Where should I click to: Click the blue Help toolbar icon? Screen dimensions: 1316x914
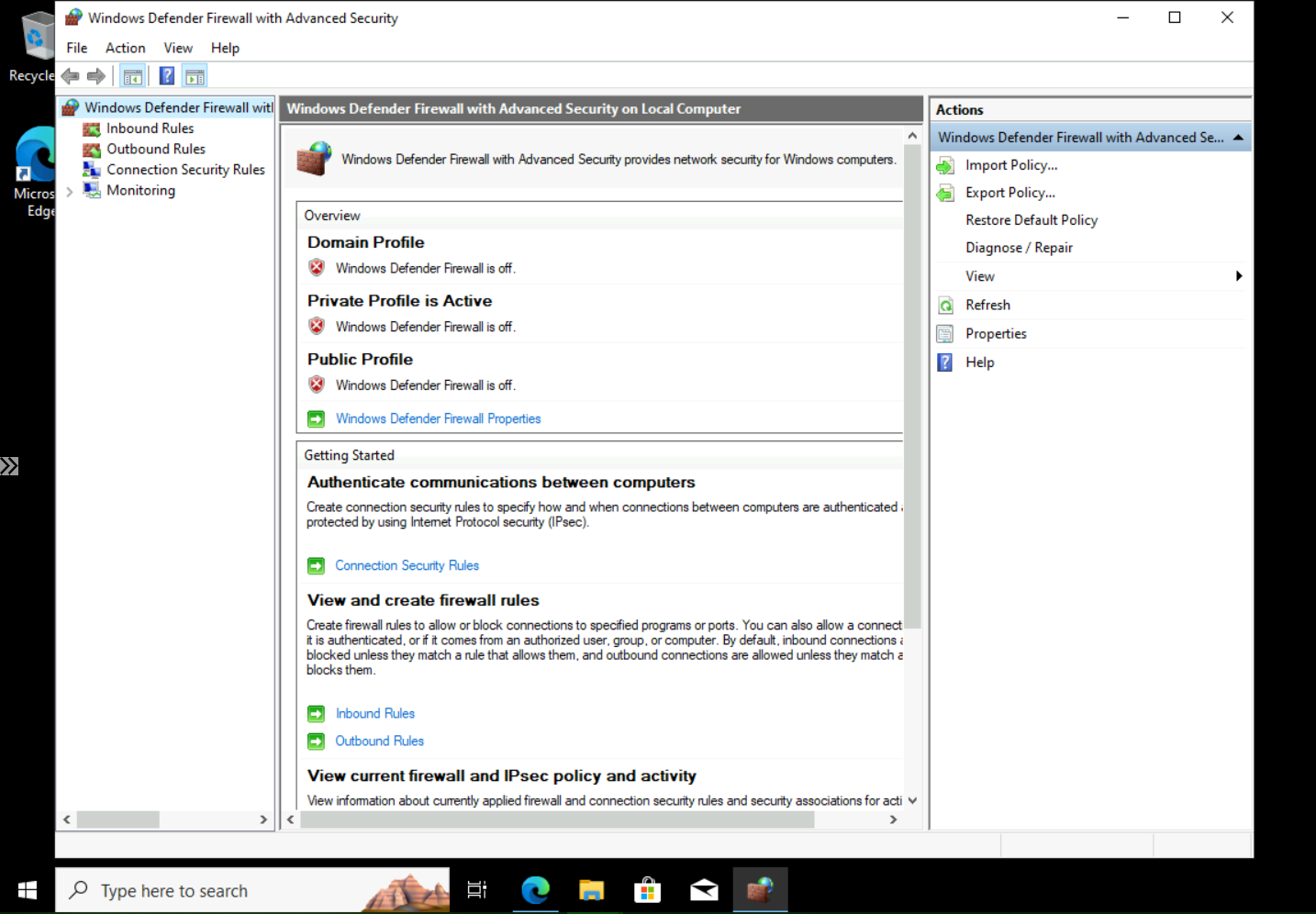pyautogui.click(x=167, y=76)
